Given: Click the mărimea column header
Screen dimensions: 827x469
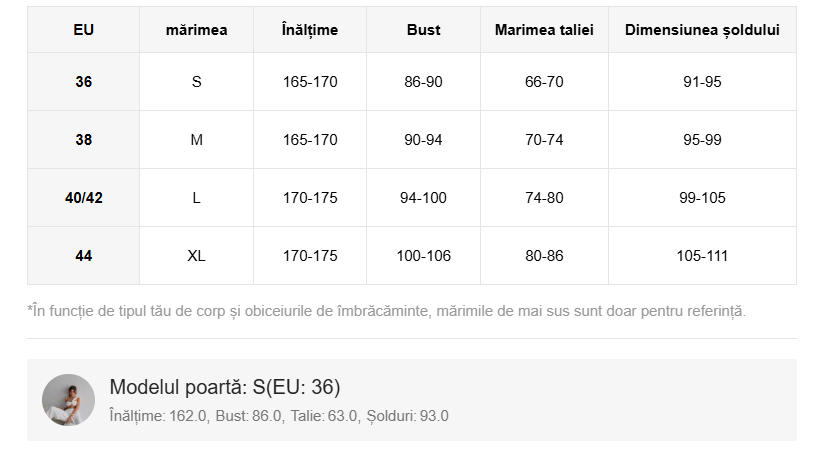Looking at the screenshot, I should pyautogui.click(x=196, y=30).
